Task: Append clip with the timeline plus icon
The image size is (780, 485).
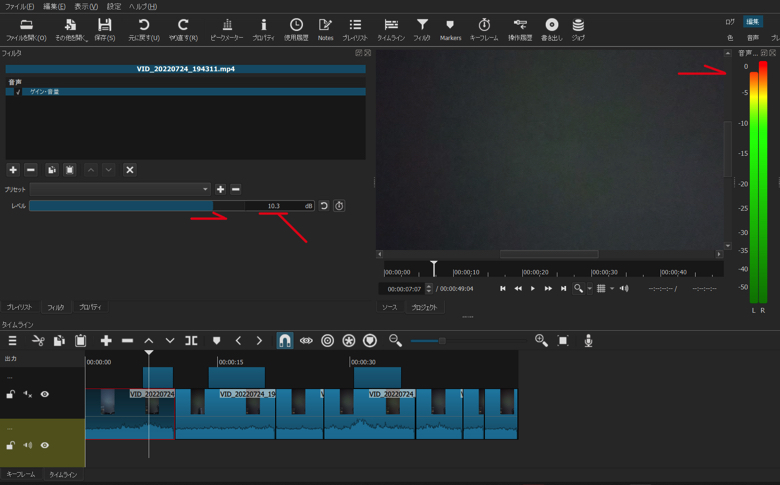Action: coord(106,341)
